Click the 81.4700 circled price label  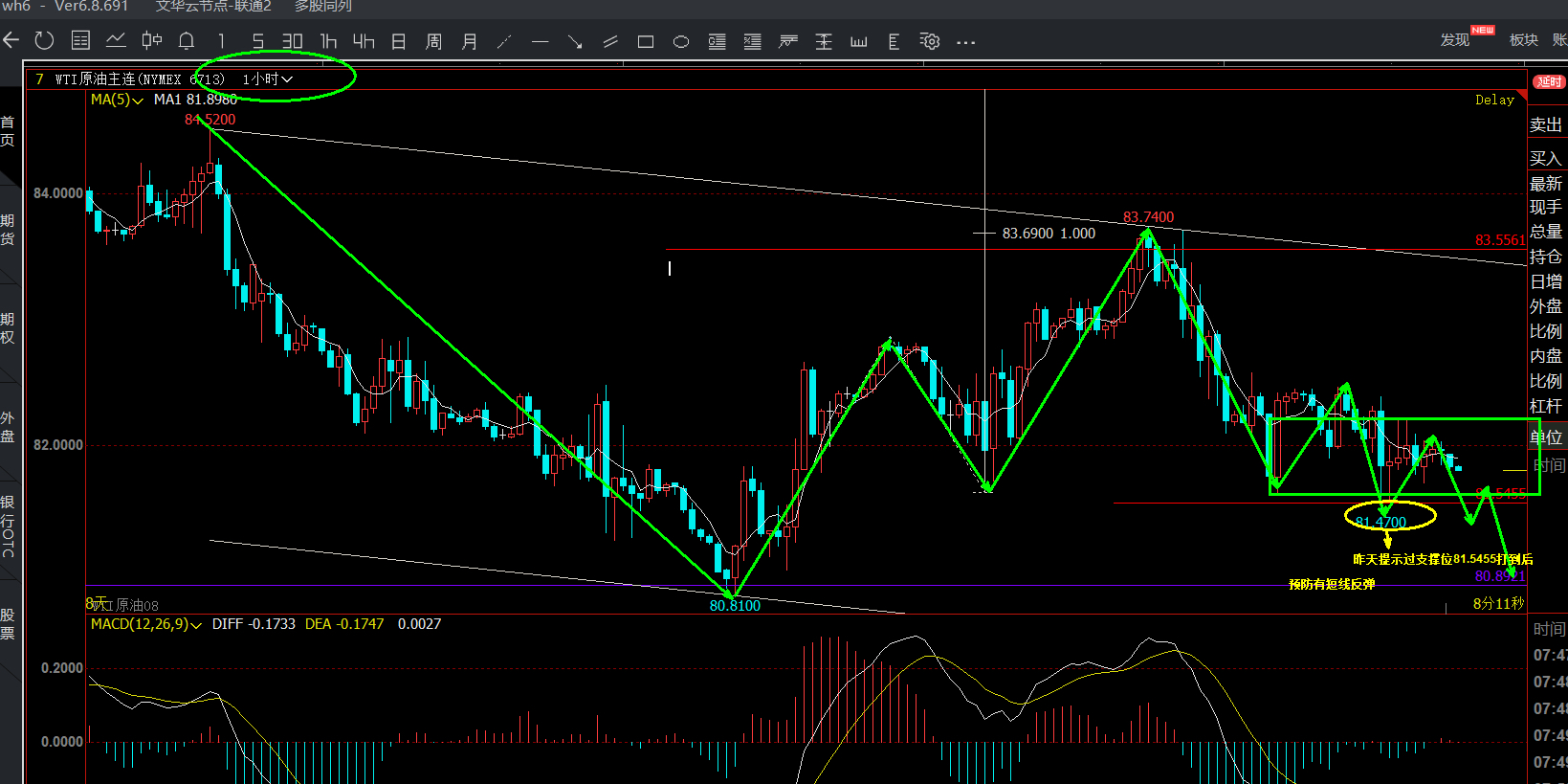point(1380,522)
